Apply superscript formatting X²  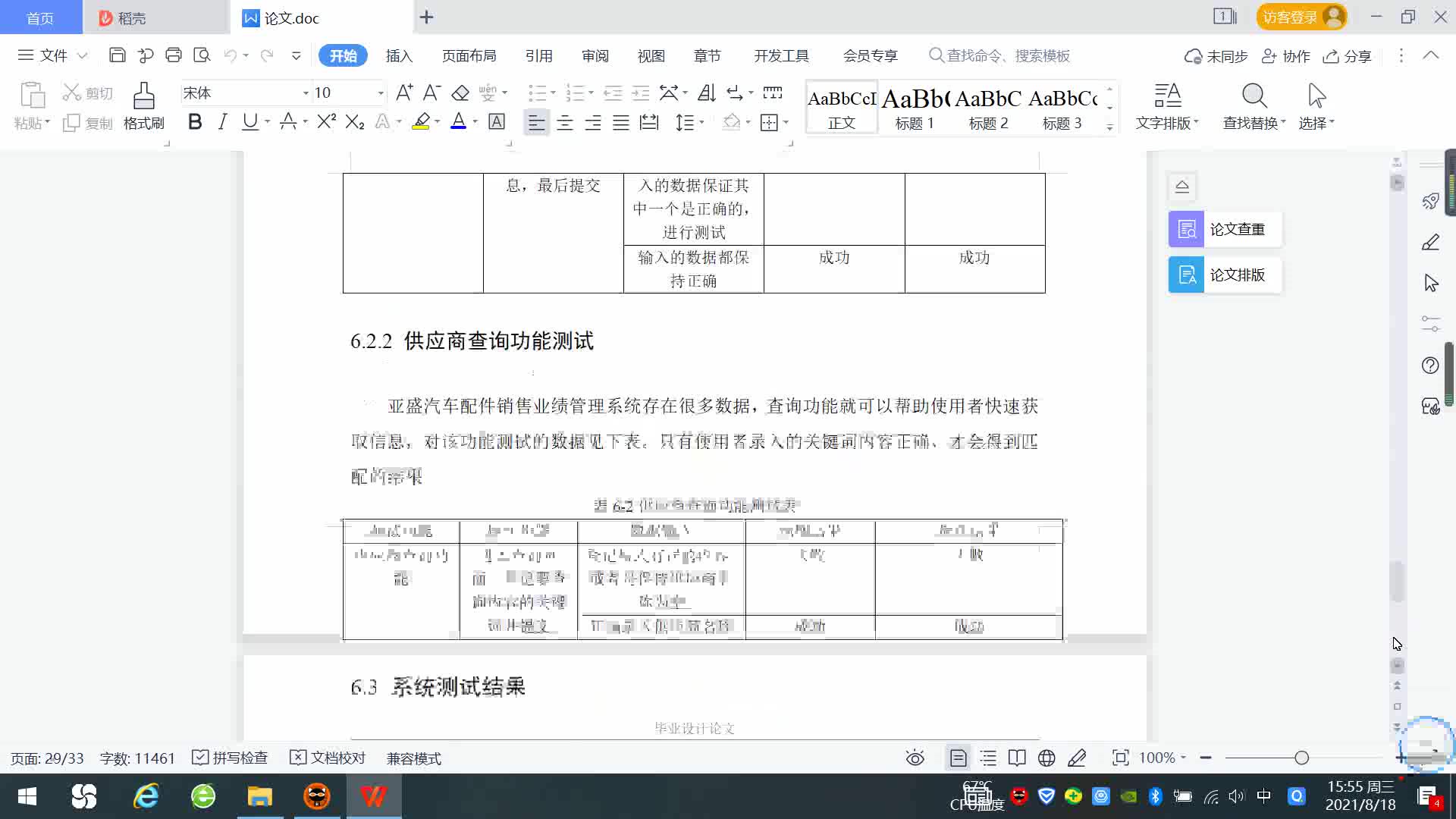[326, 121]
